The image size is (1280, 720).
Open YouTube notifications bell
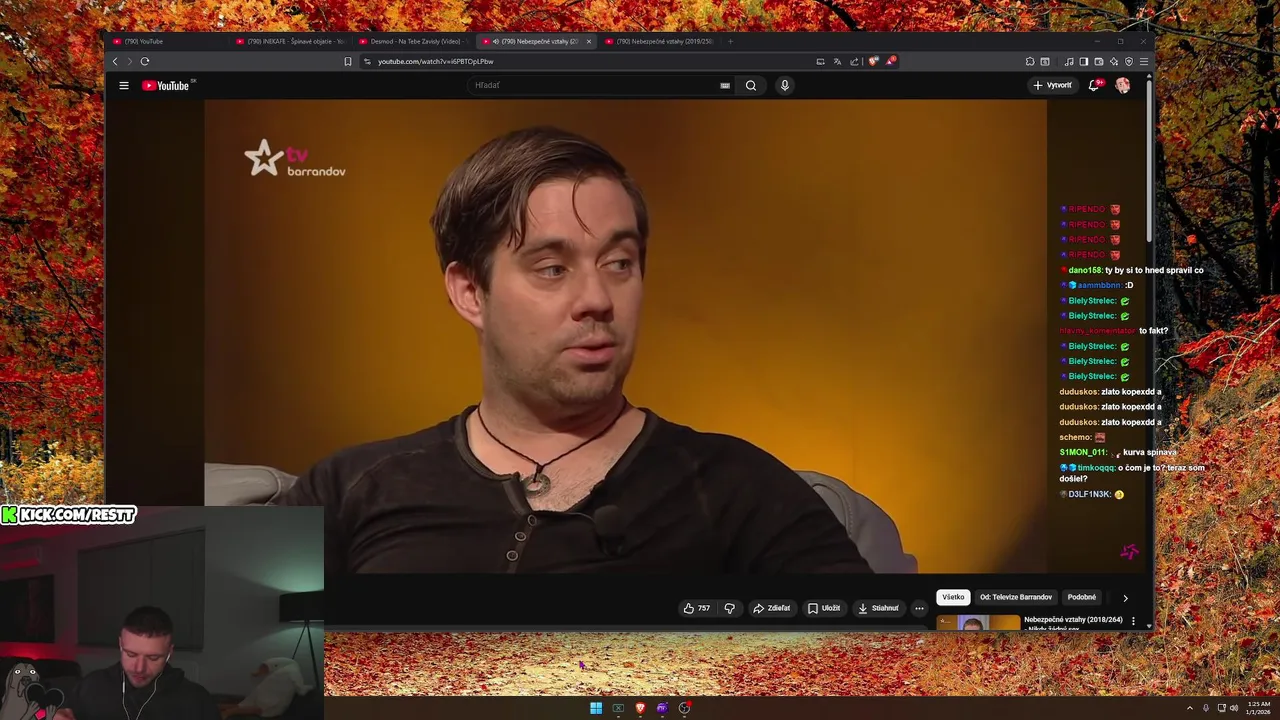tap(1094, 85)
